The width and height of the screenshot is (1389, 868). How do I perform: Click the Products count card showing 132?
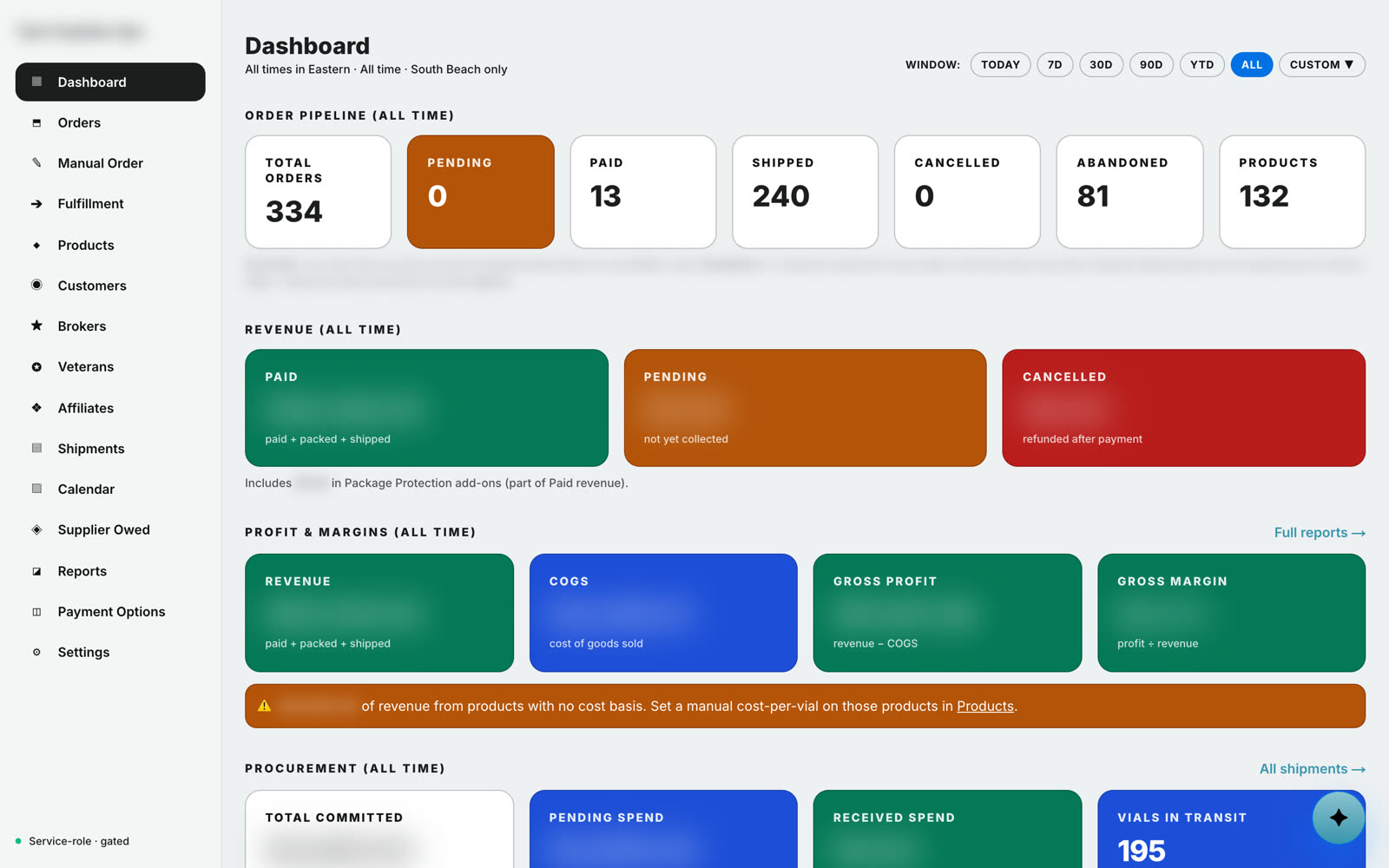pyautogui.click(x=1293, y=192)
